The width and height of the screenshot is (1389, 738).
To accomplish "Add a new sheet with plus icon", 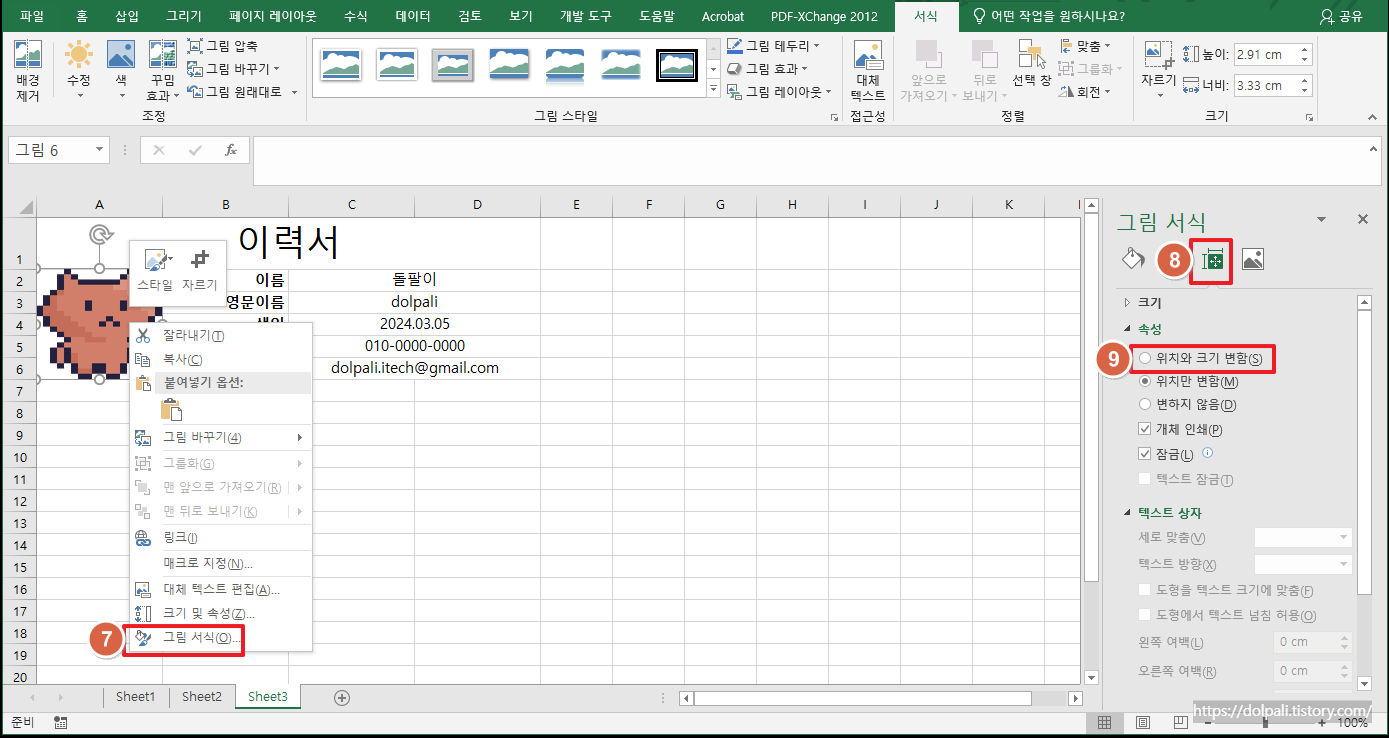I will [342, 697].
